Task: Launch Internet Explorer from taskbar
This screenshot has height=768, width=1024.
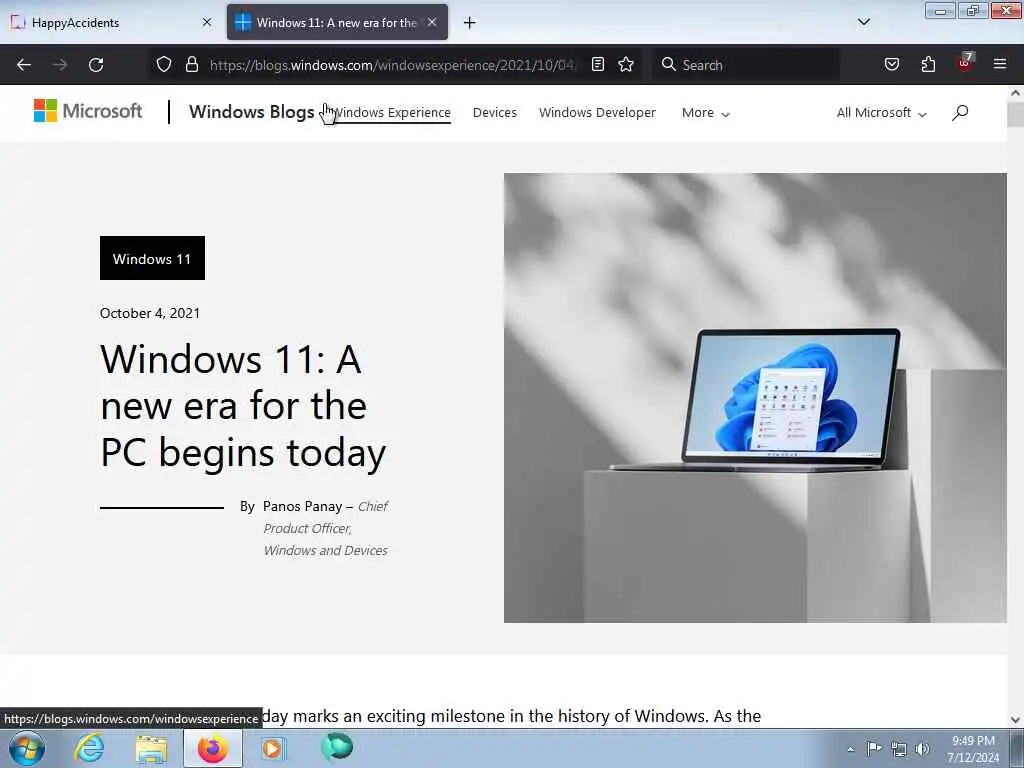Action: [89, 748]
